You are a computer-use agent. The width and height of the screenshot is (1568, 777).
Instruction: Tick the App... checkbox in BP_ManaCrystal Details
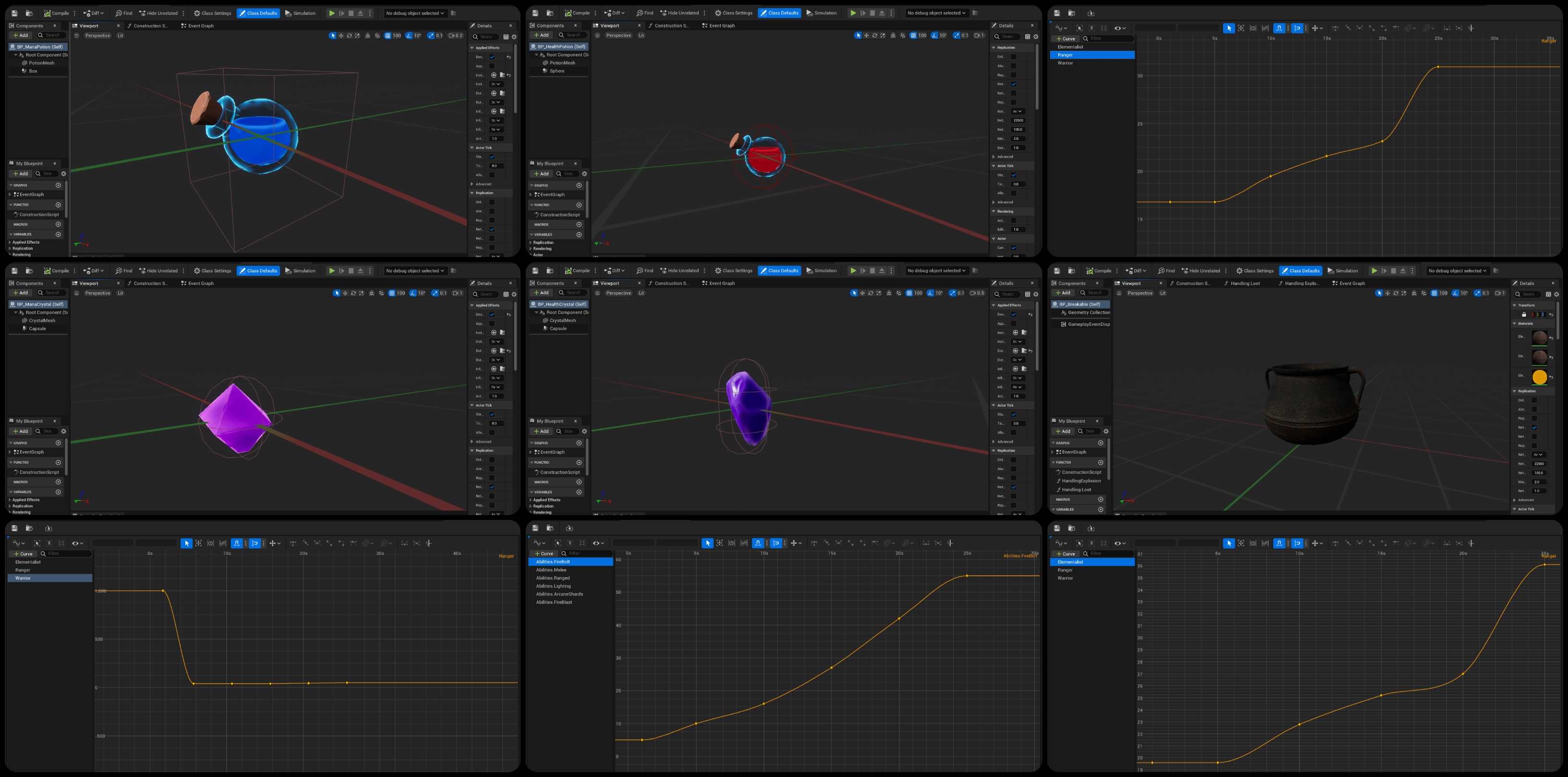pyautogui.click(x=492, y=324)
